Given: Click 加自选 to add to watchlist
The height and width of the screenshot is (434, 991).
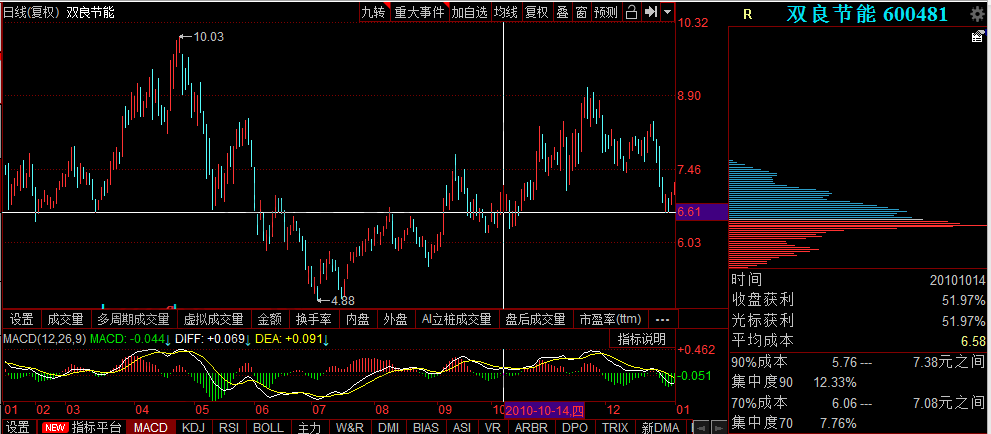Looking at the screenshot, I should tap(469, 12).
